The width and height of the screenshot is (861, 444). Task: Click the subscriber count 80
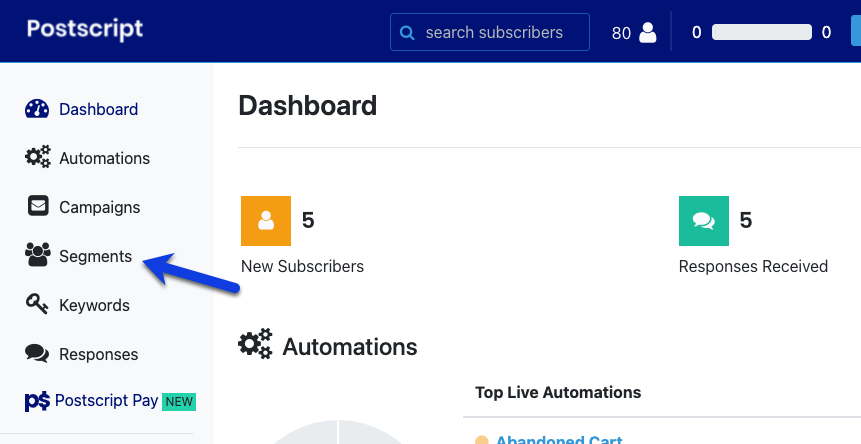[621, 33]
